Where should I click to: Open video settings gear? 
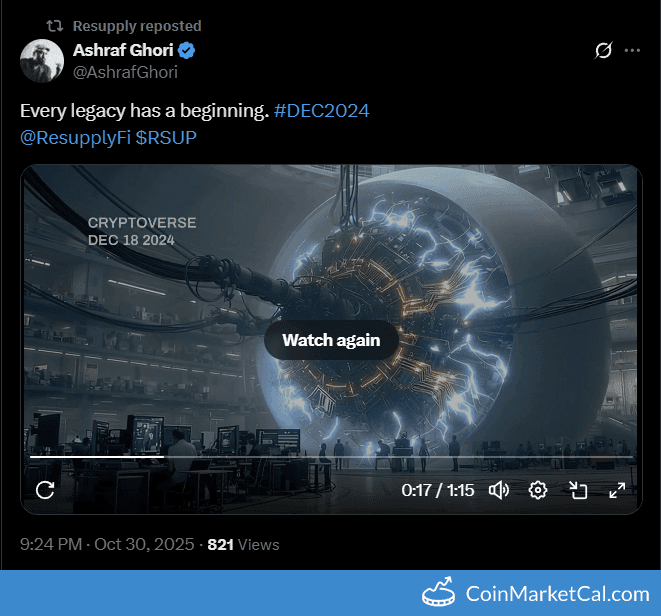[538, 490]
